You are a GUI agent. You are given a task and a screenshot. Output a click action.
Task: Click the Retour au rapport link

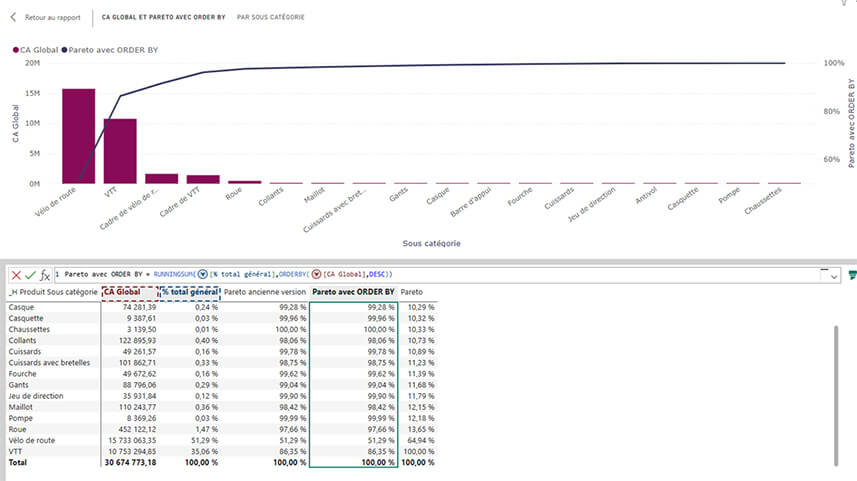(52, 17)
